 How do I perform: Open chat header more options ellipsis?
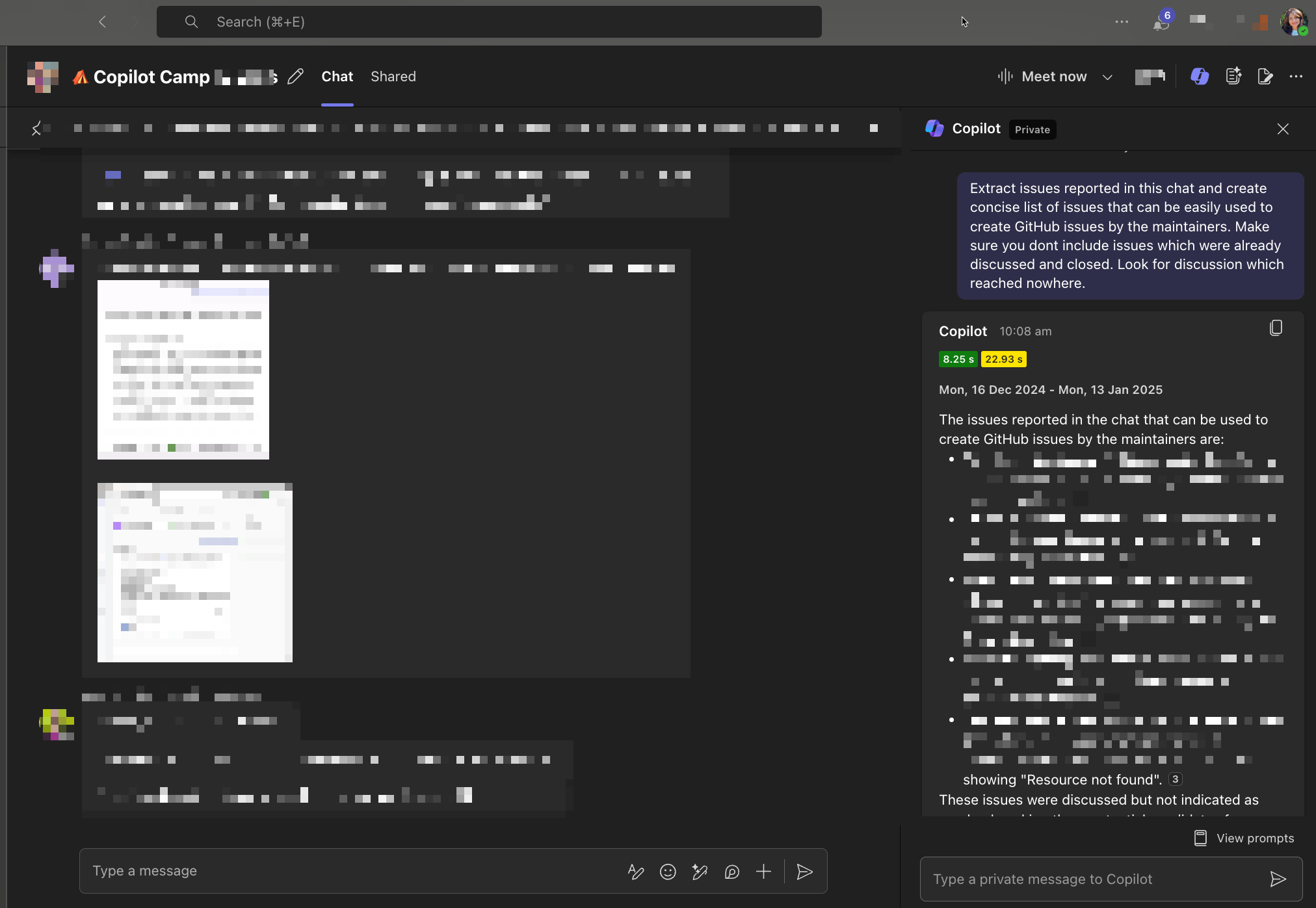point(1296,77)
